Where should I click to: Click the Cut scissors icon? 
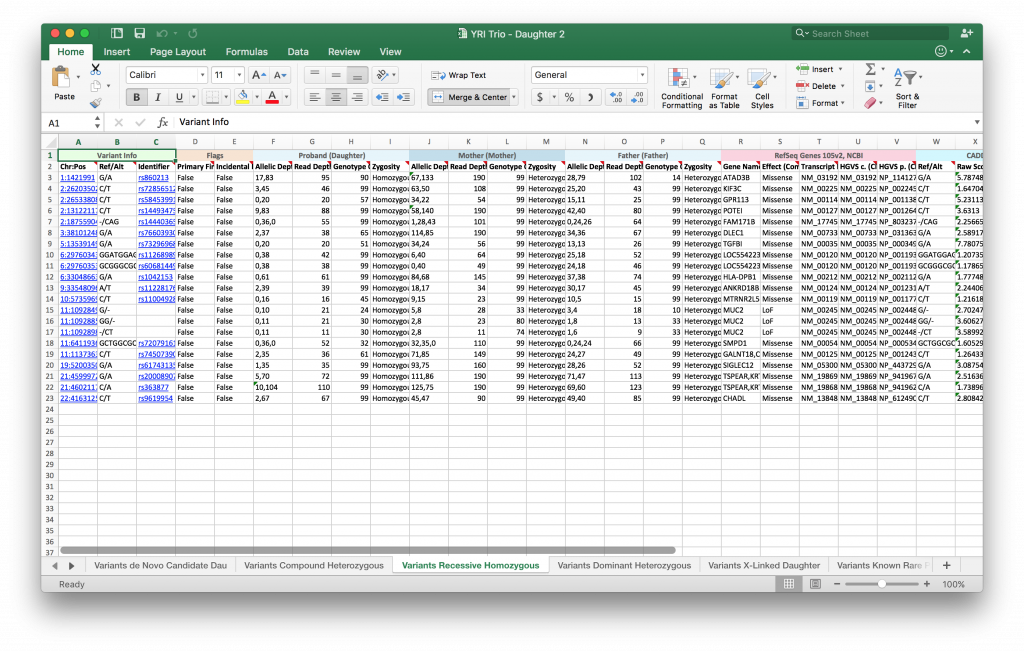coord(96,69)
